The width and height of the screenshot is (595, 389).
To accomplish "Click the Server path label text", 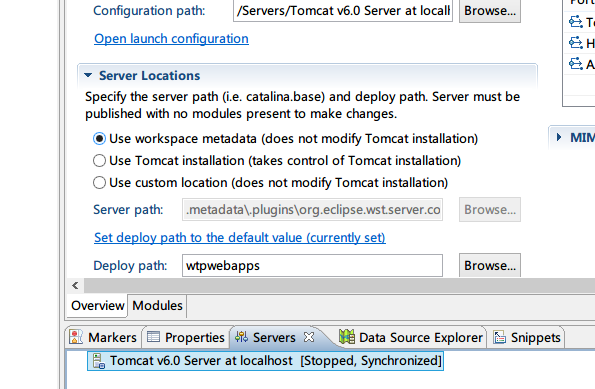I will point(128,210).
